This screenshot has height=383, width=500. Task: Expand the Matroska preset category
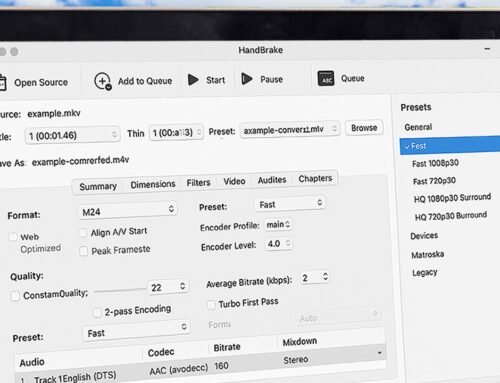(x=427, y=255)
